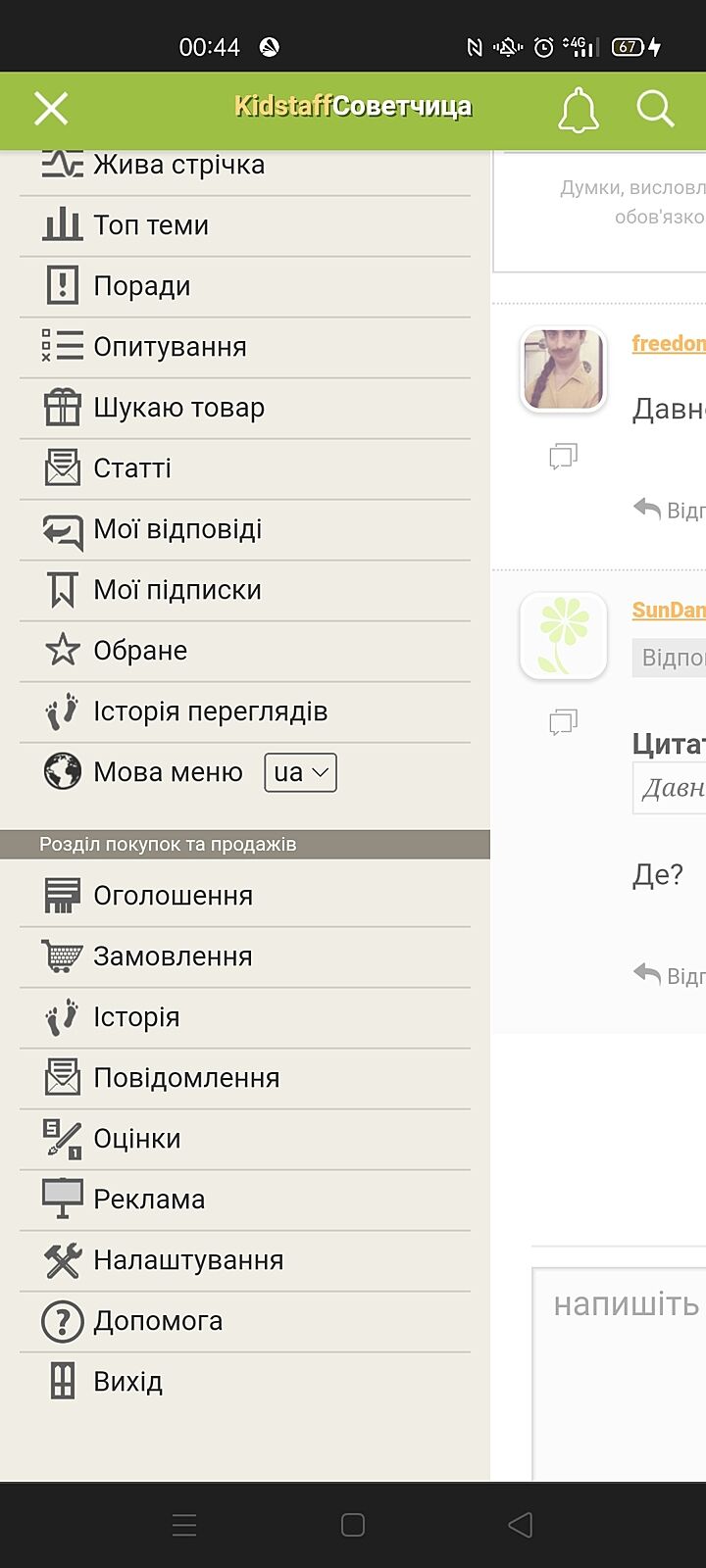This screenshot has width=706, height=1568.
Task: Click the star icon next to Обране
Action: [x=62, y=650]
